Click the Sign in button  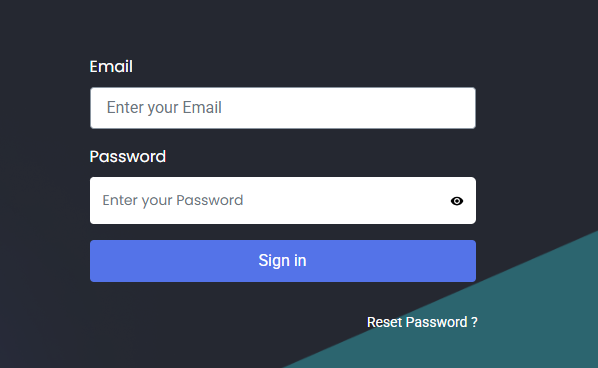coord(283,261)
